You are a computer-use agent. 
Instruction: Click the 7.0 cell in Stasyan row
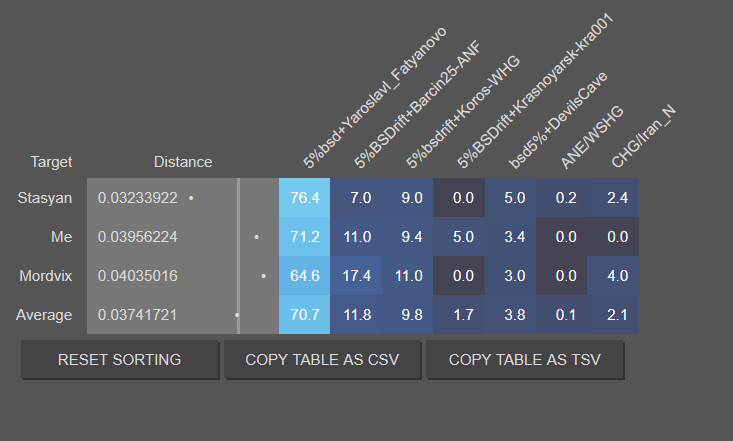click(x=356, y=197)
